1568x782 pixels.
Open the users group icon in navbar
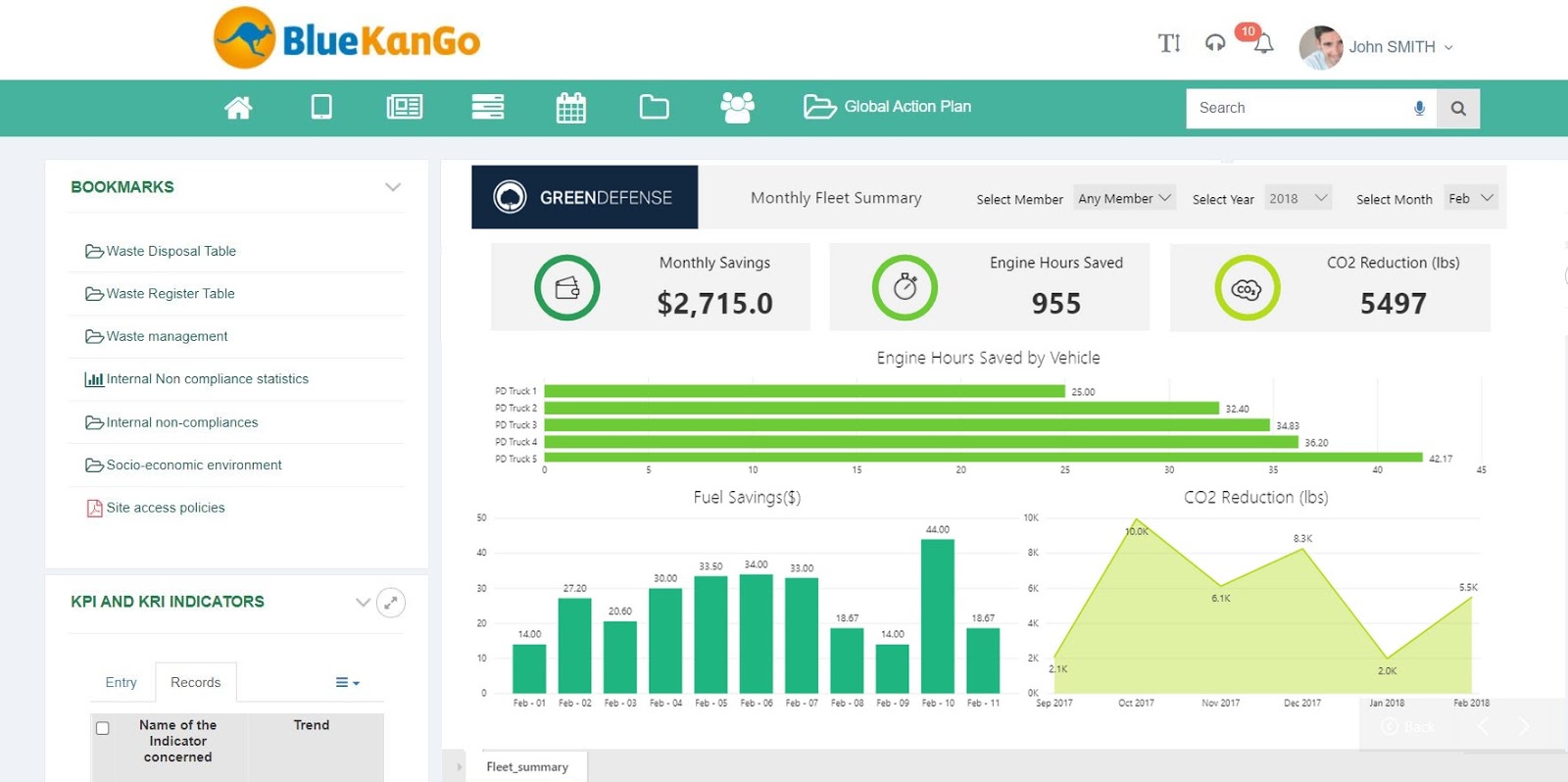pos(738,107)
